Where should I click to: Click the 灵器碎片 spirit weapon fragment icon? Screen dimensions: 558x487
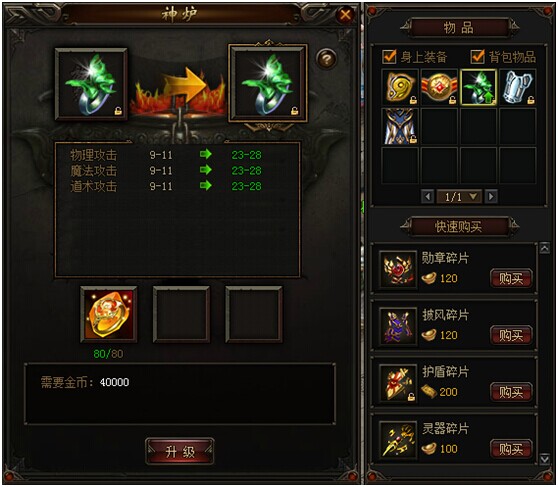[x=398, y=440]
